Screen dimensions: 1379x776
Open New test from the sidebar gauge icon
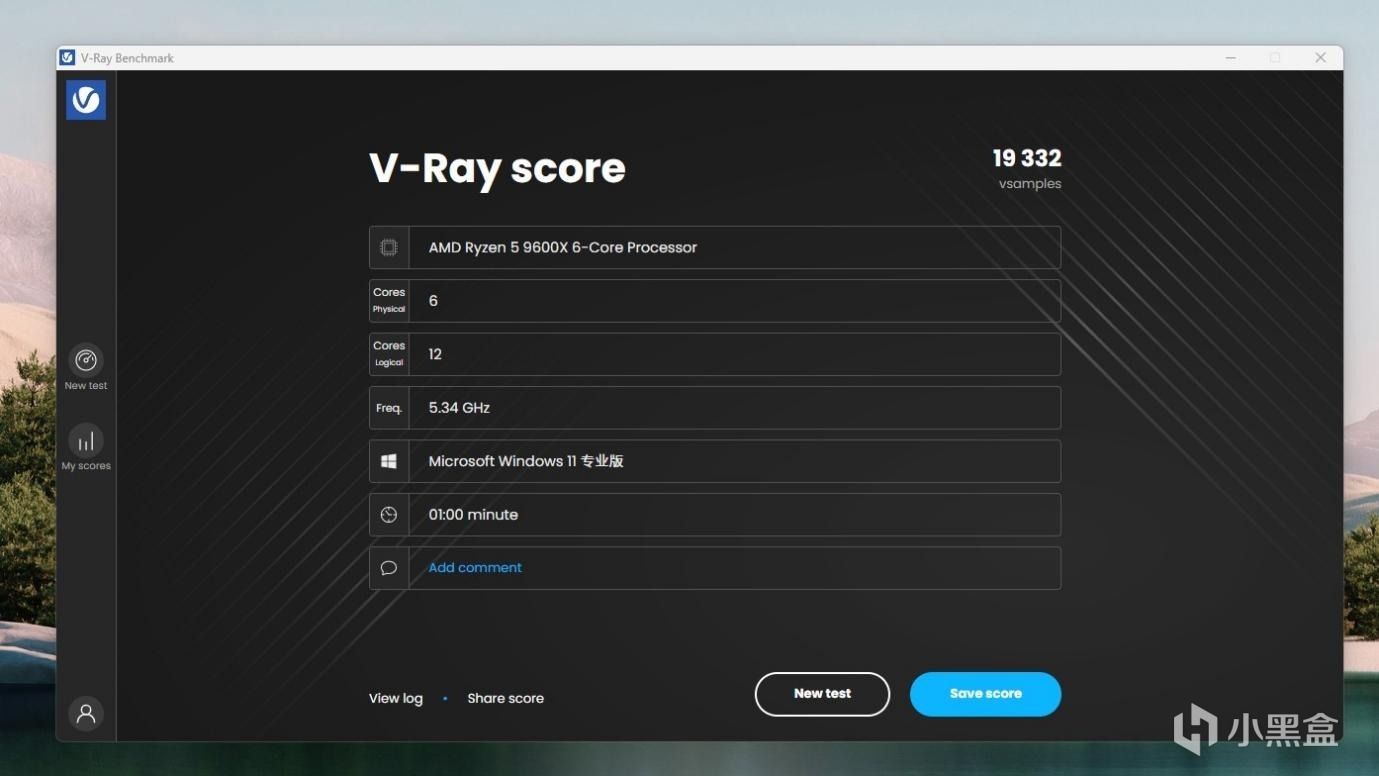point(86,360)
